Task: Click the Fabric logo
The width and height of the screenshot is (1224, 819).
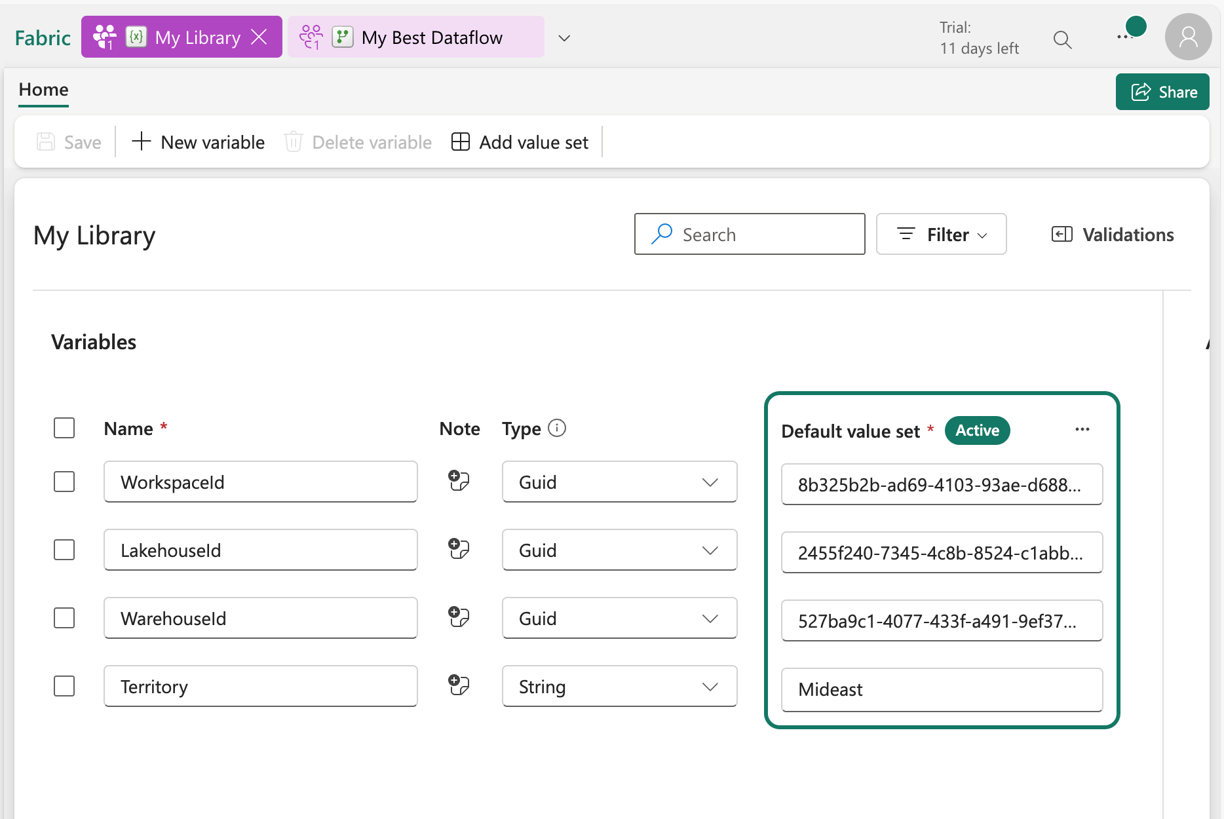Action: click(x=42, y=37)
